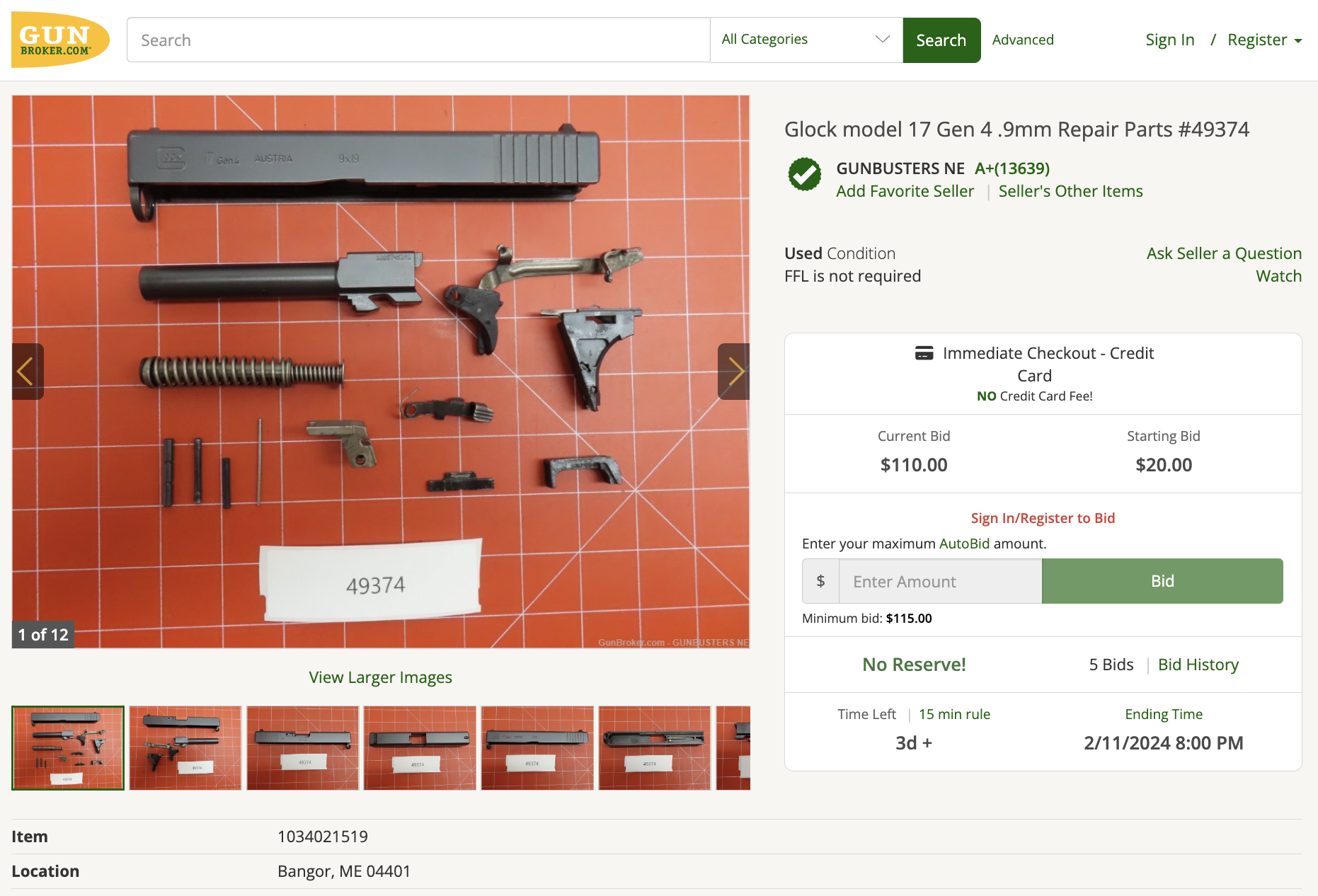Click the verified seller checkmark badge
Image resolution: width=1318 pixels, height=896 pixels.
click(x=805, y=174)
